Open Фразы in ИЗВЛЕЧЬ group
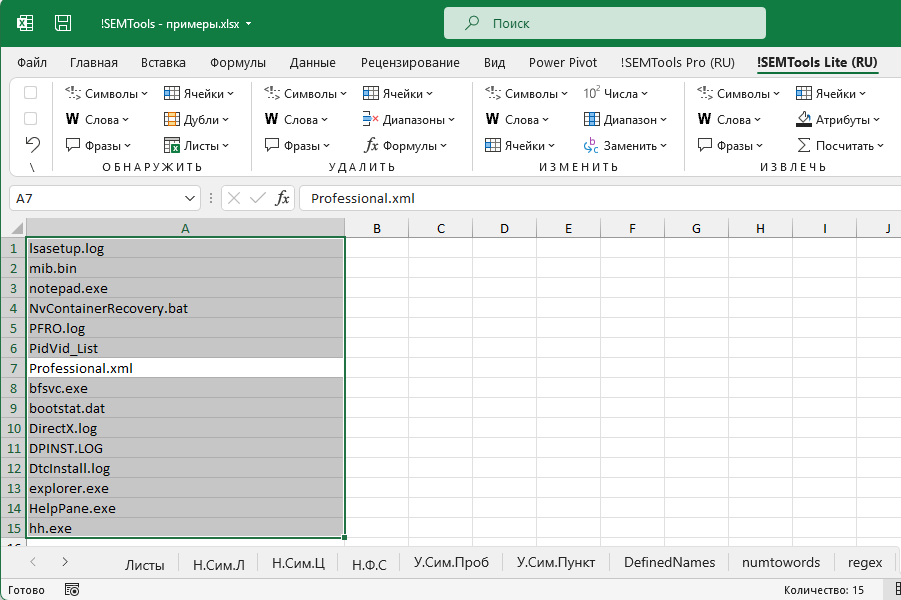Screen dimensions: 901x600 pos(730,145)
